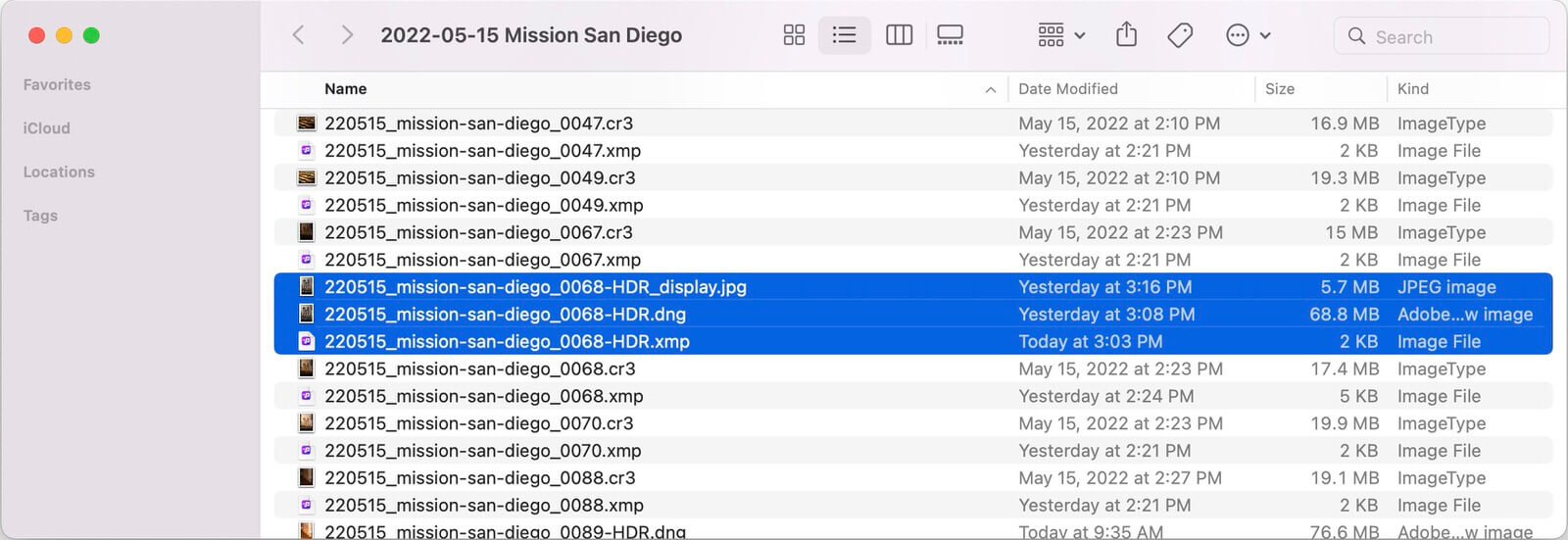Select iCloud section in sidebar
Viewport: 1568px width, 540px height.
[46, 128]
